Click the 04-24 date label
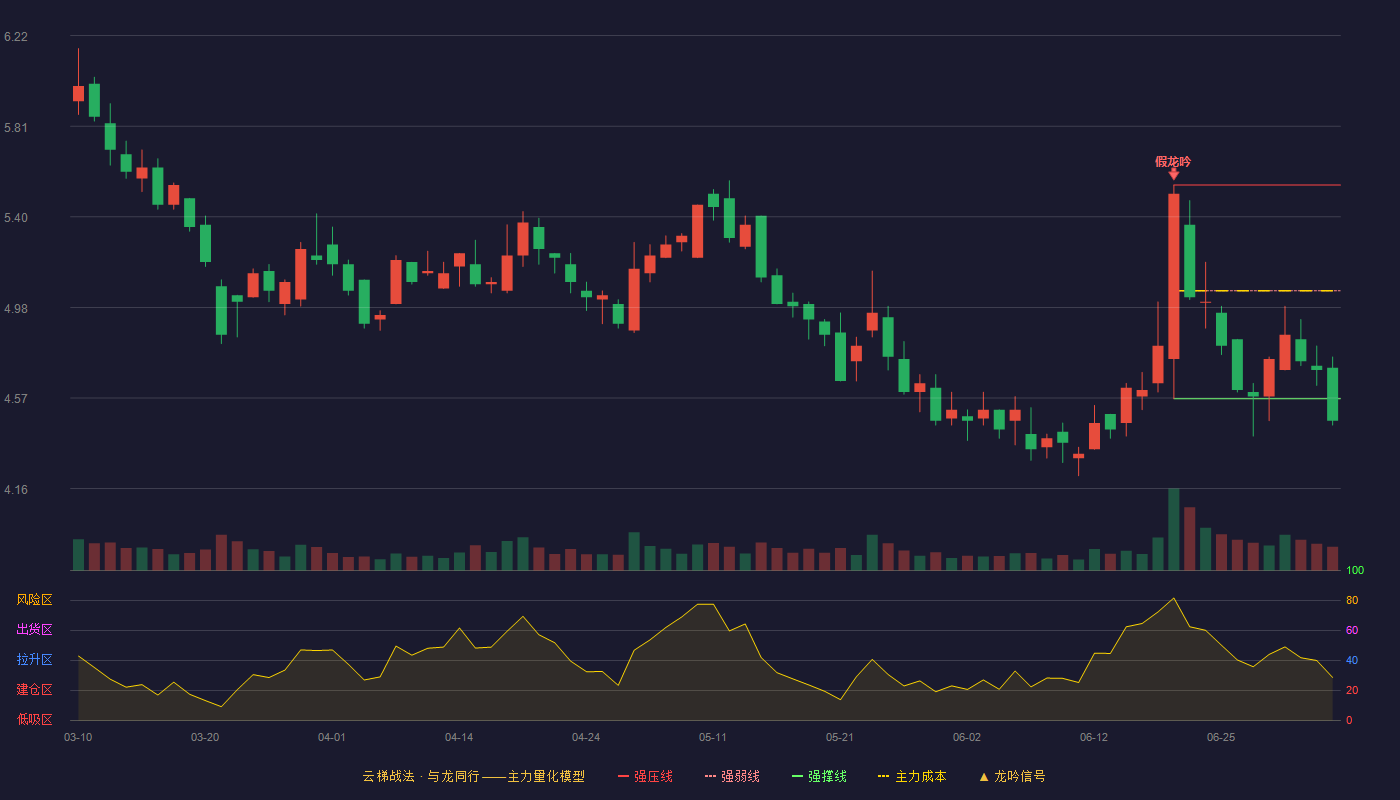The height and width of the screenshot is (800, 1400). tap(586, 737)
